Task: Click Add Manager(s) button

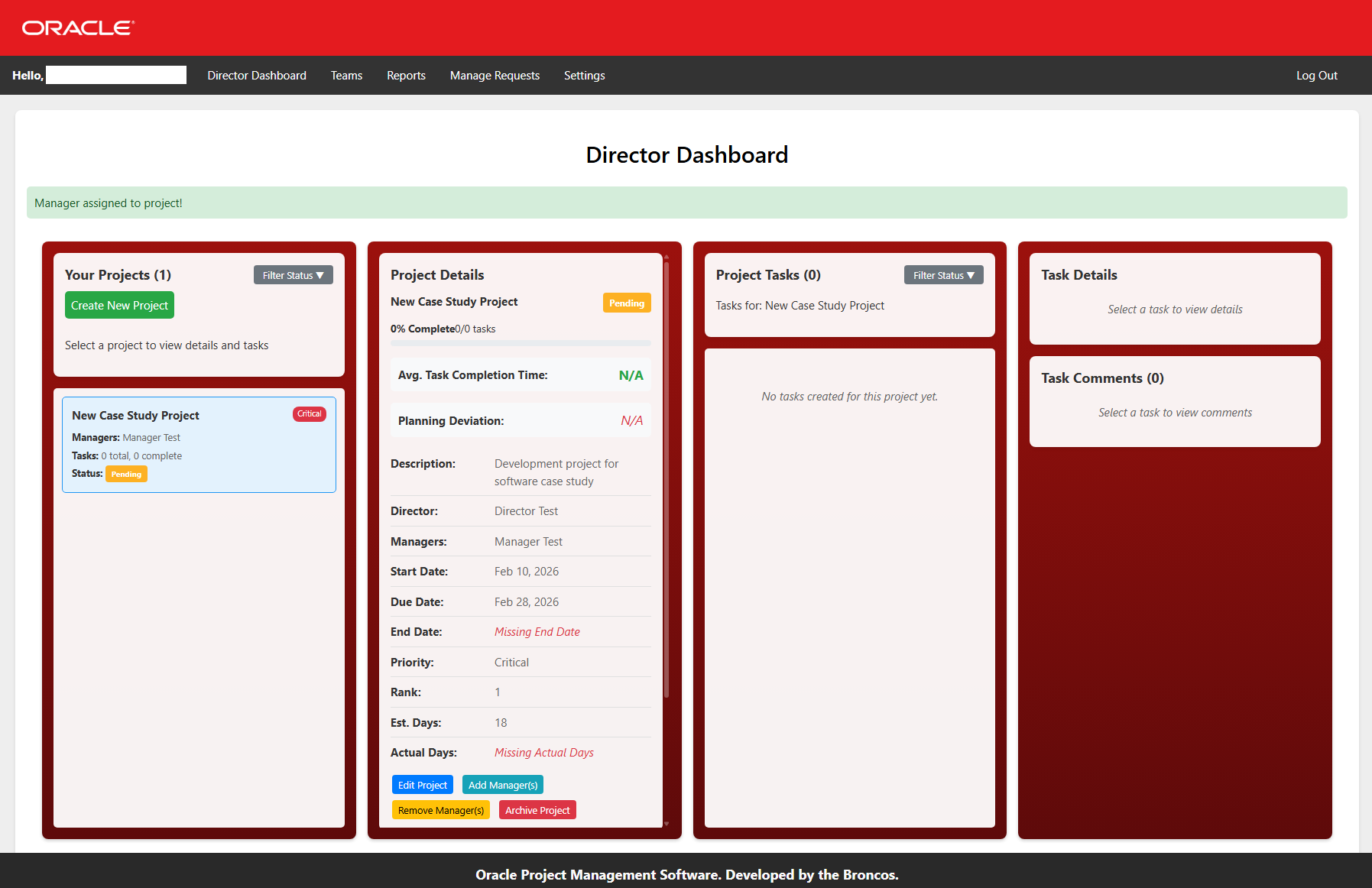Action: pyautogui.click(x=503, y=785)
